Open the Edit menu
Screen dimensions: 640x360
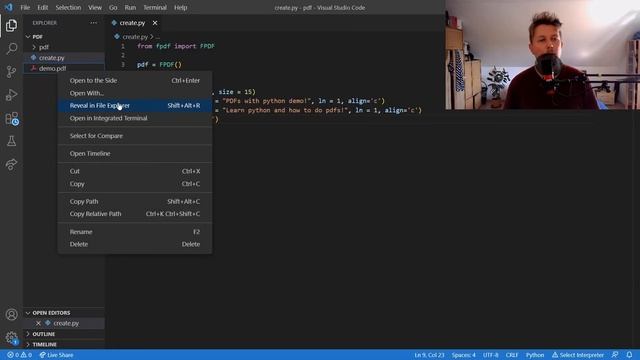point(42,7)
